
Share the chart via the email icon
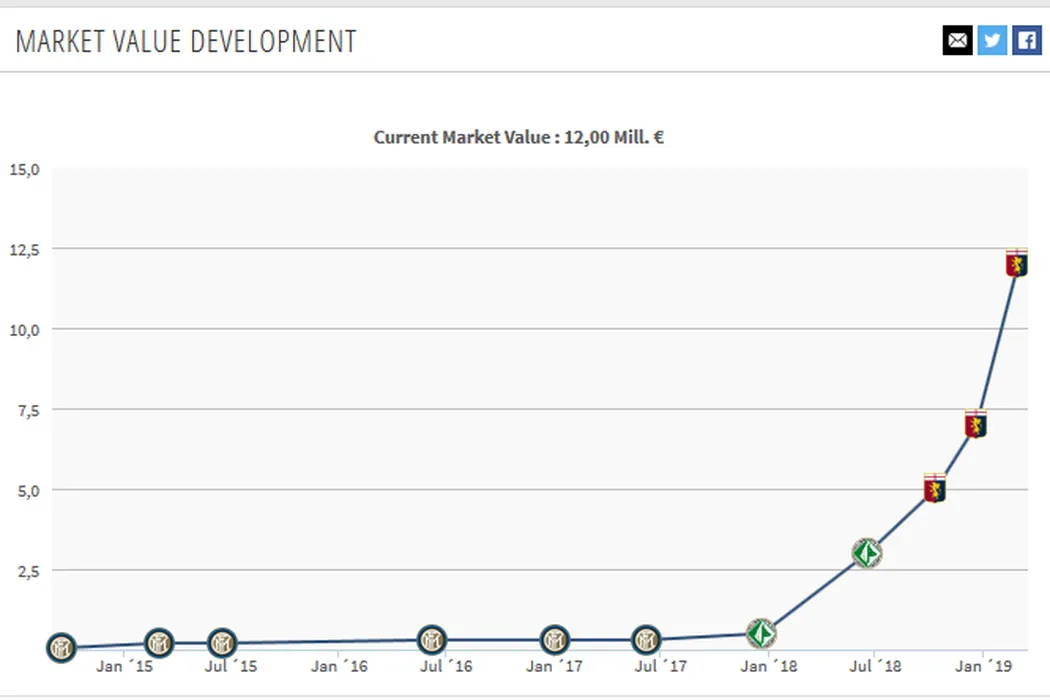pyautogui.click(x=957, y=40)
